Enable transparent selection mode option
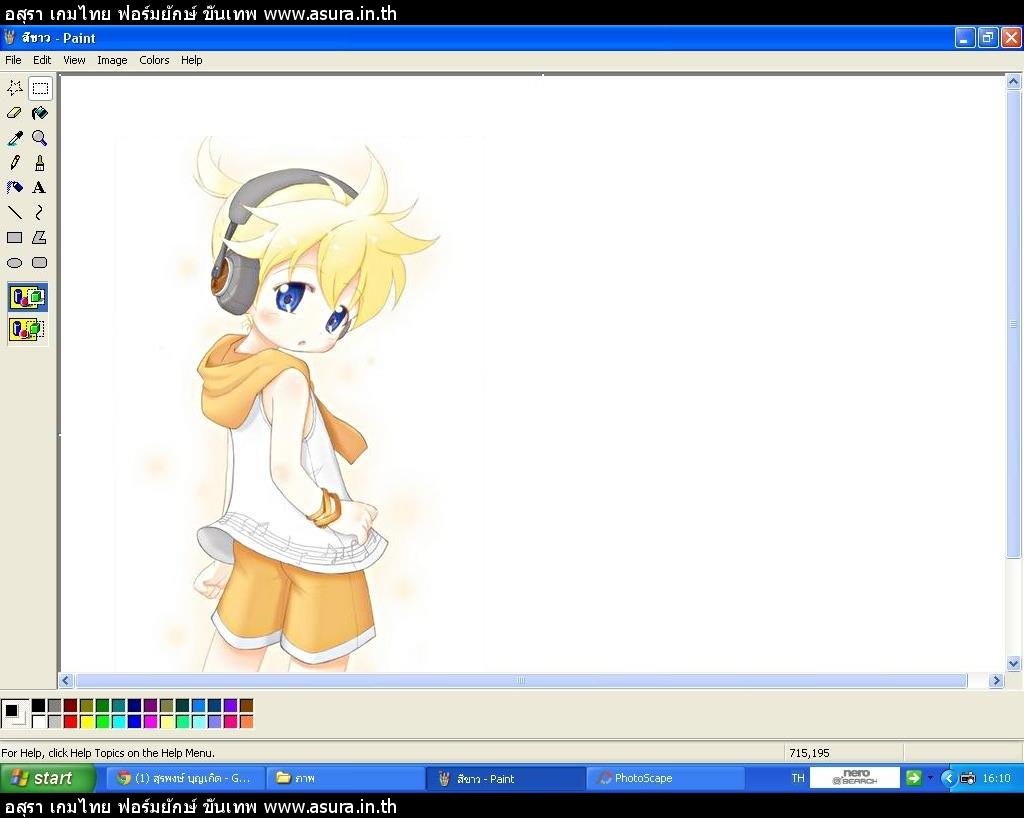The height and width of the screenshot is (818, 1024). pyautogui.click(x=27, y=329)
